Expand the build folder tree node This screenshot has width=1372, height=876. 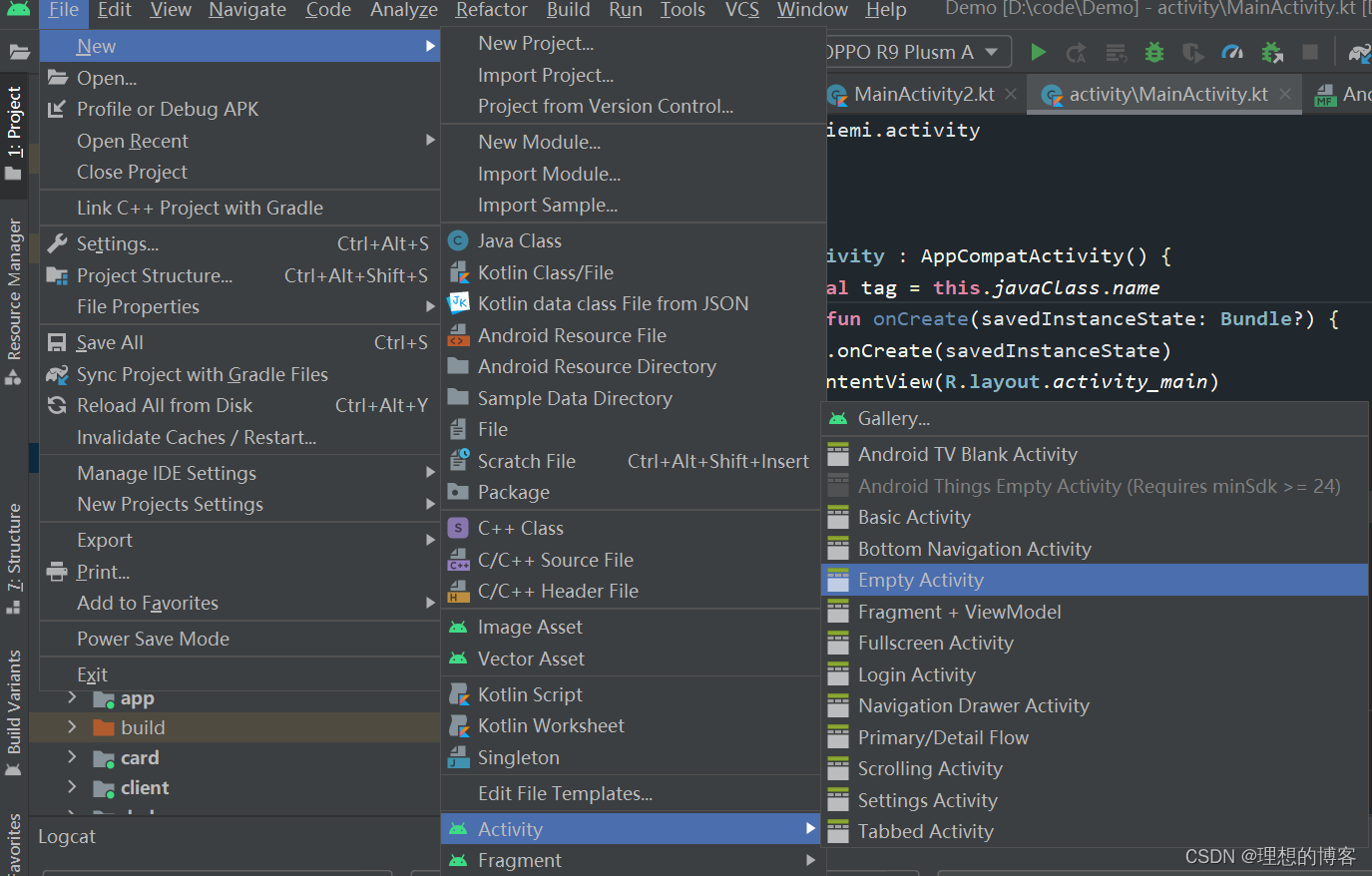coord(72,726)
